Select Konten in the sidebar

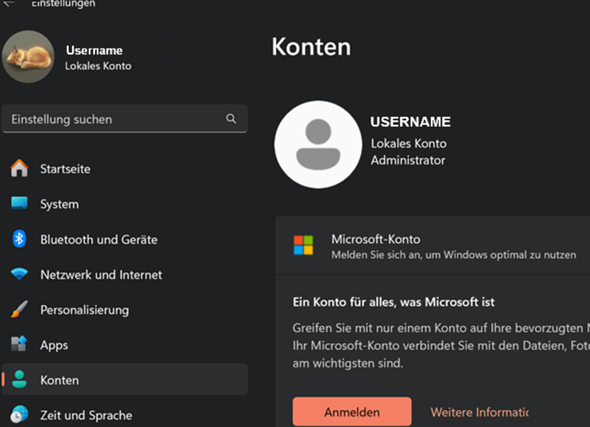pyautogui.click(x=125, y=379)
